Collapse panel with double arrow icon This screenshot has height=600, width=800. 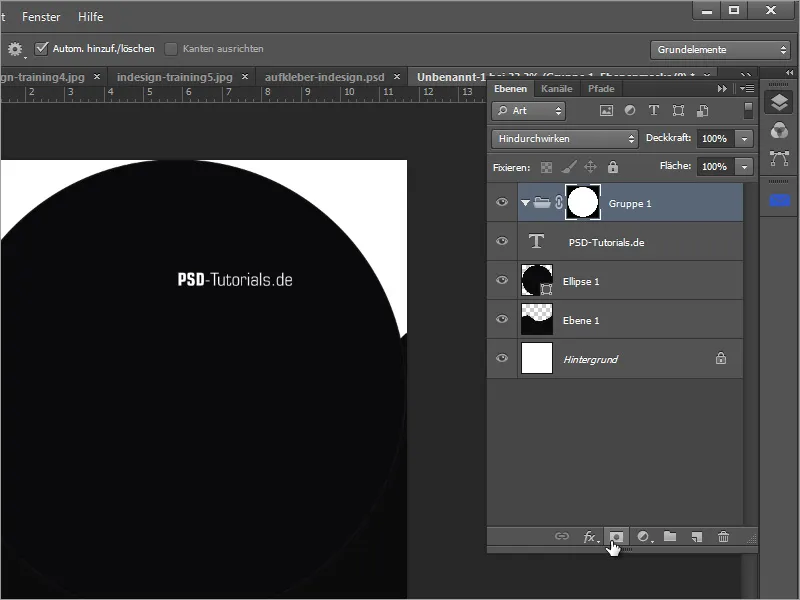[722, 89]
